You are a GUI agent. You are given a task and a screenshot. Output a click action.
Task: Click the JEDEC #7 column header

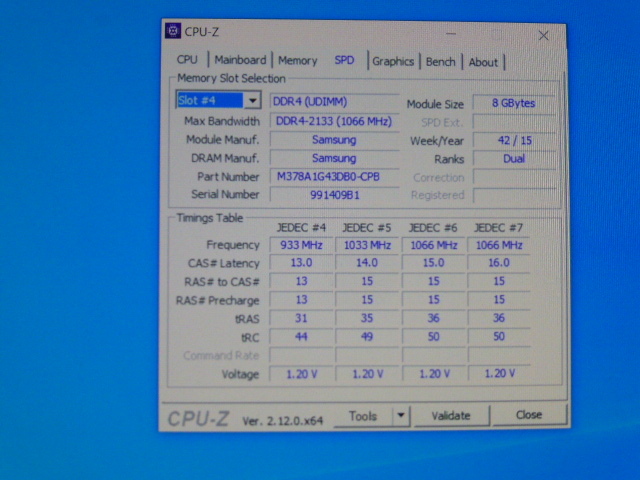coord(498,227)
